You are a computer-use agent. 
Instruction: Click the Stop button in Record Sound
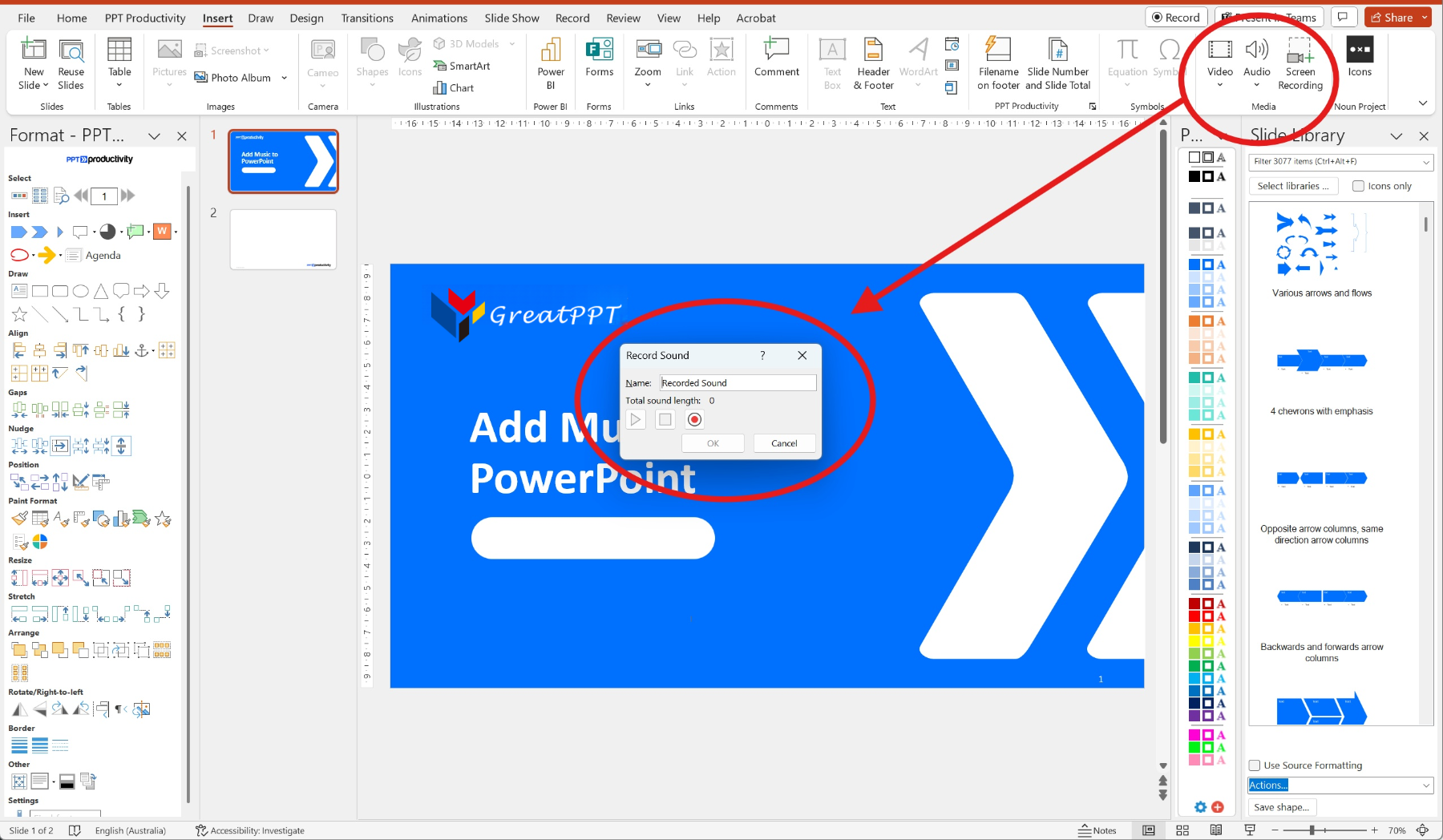(665, 419)
